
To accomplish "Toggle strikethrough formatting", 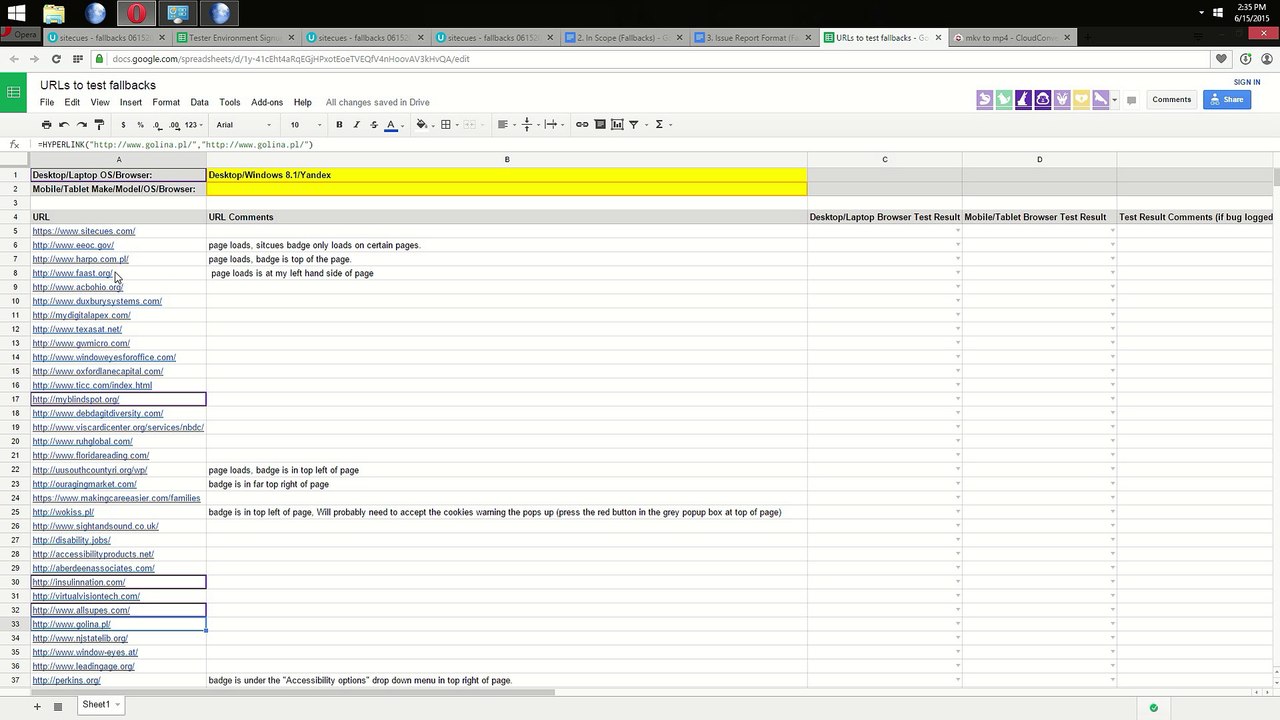I will 374,125.
